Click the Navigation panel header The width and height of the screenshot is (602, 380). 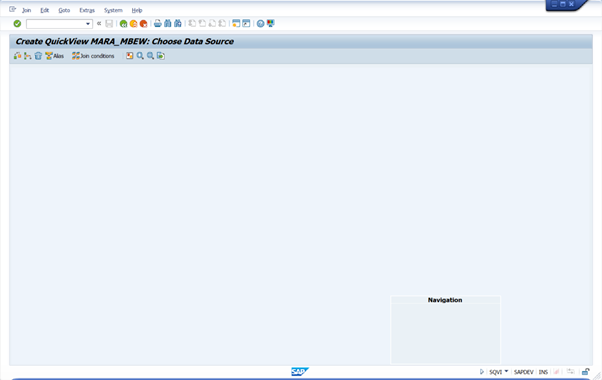point(445,300)
